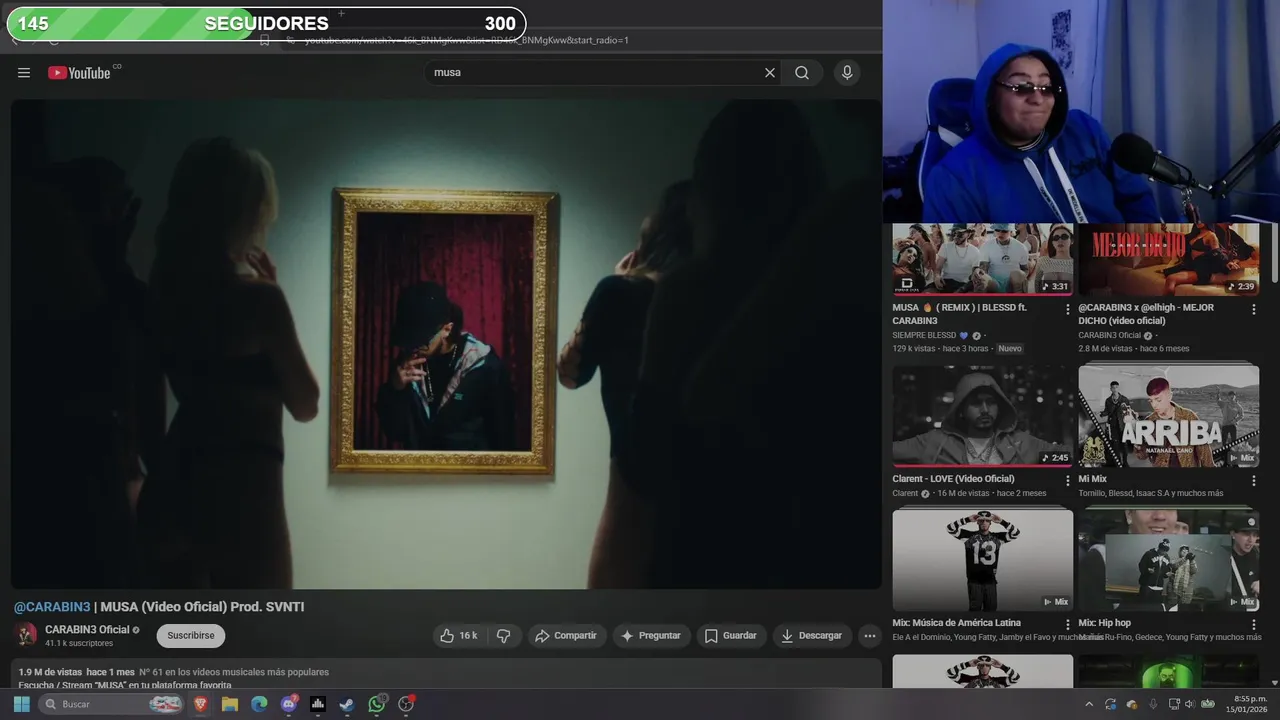
Task: Click the Descargar download button
Action: tap(811, 636)
